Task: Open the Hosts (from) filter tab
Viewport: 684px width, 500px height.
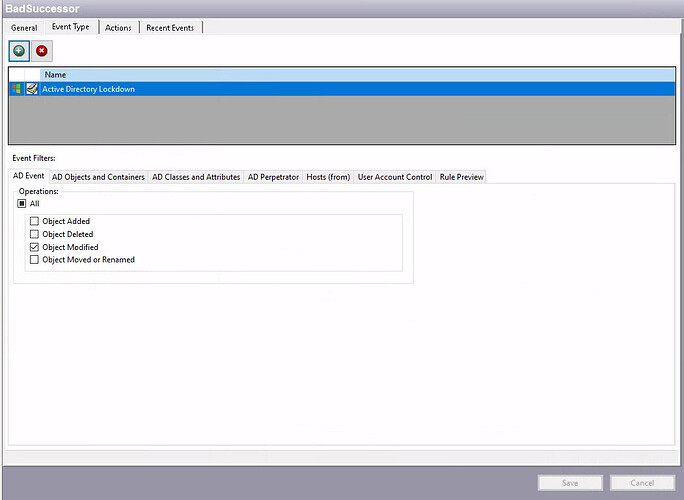Action: (328, 177)
